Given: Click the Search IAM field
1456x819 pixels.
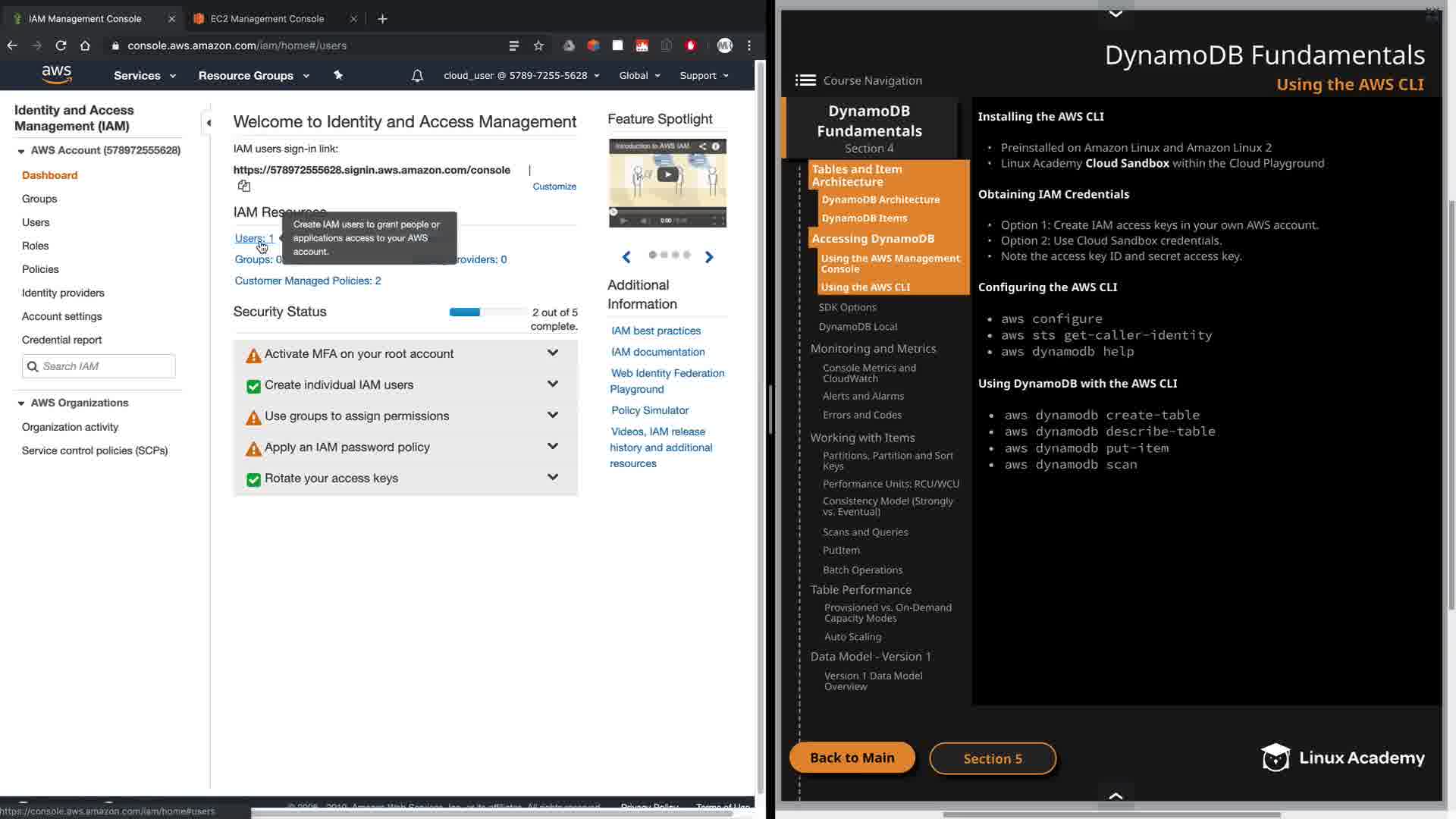Looking at the screenshot, I should [x=106, y=366].
